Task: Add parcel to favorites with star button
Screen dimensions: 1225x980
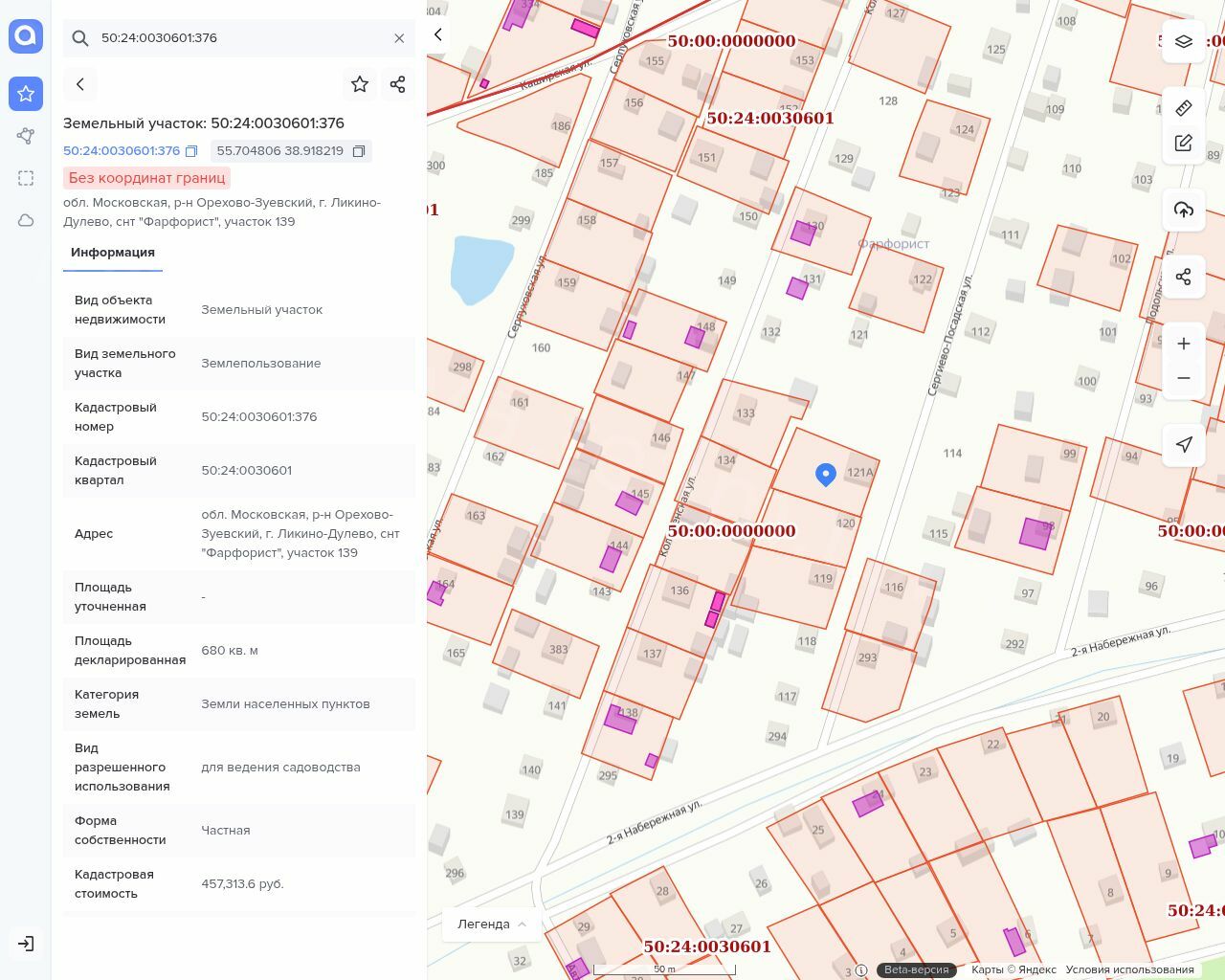Action: [x=360, y=84]
